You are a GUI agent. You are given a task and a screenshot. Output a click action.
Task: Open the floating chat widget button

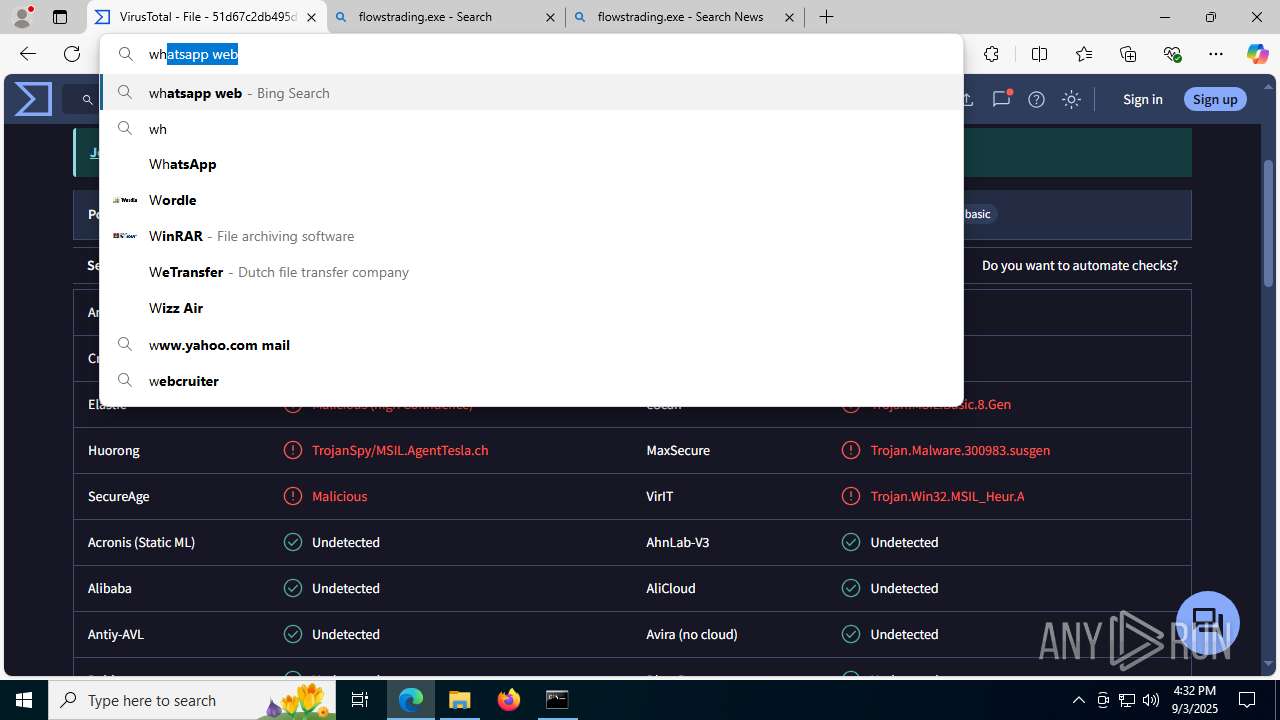[1208, 622]
